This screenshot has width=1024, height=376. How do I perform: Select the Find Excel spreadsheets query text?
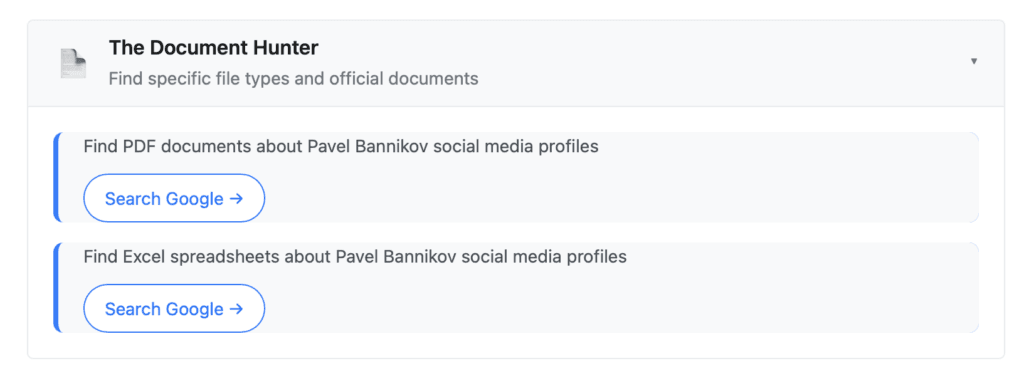click(355, 257)
